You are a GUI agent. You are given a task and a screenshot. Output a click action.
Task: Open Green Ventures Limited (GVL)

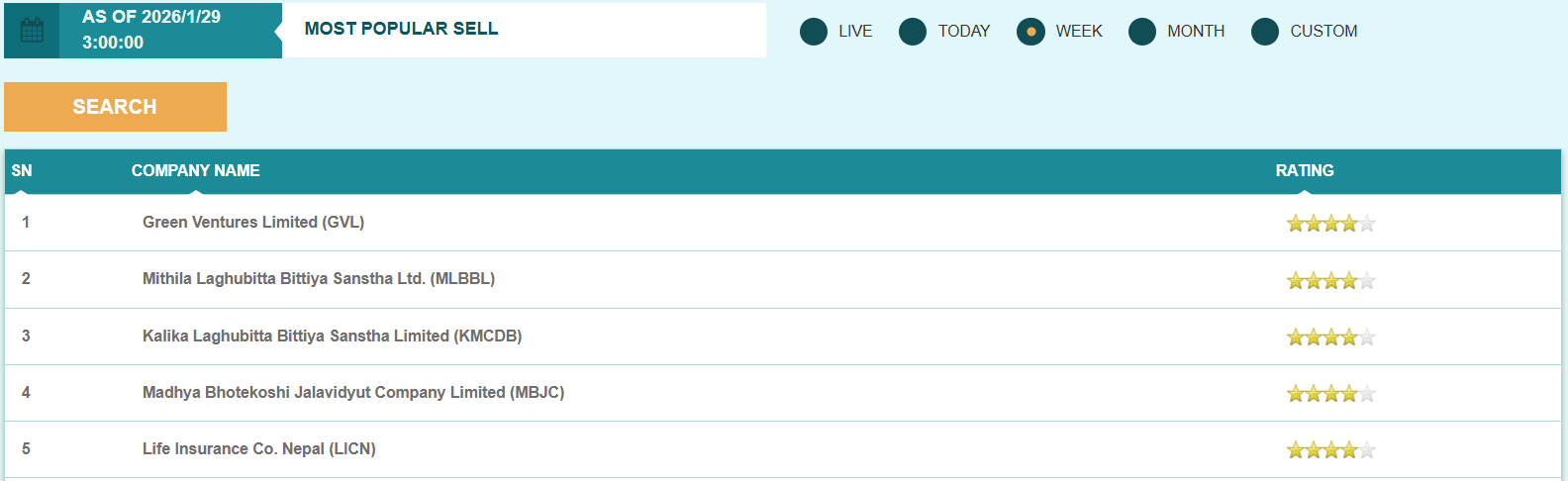pyautogui.click(x=253, y=223)
